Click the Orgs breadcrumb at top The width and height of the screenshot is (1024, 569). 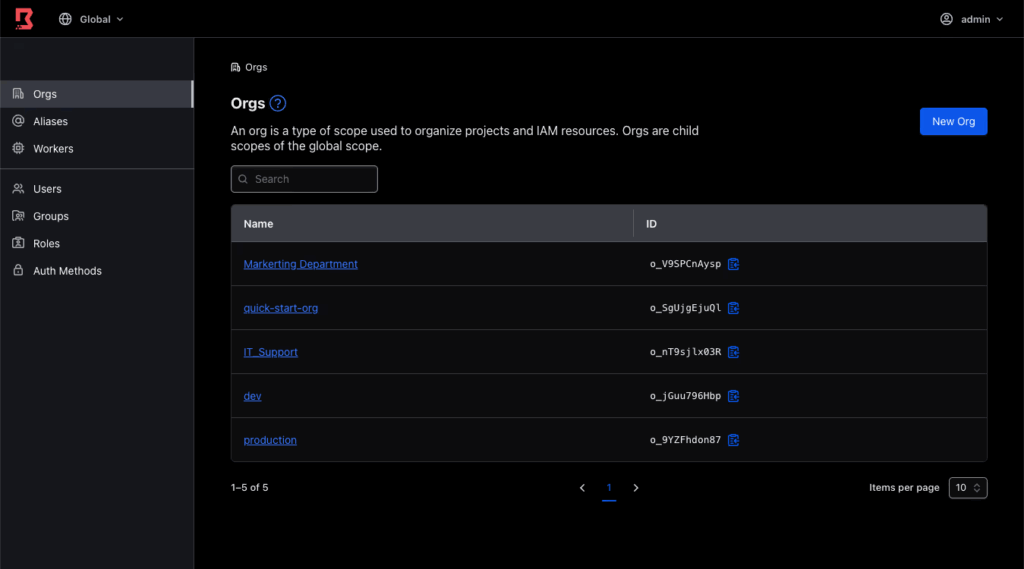(x=255, y=67)
